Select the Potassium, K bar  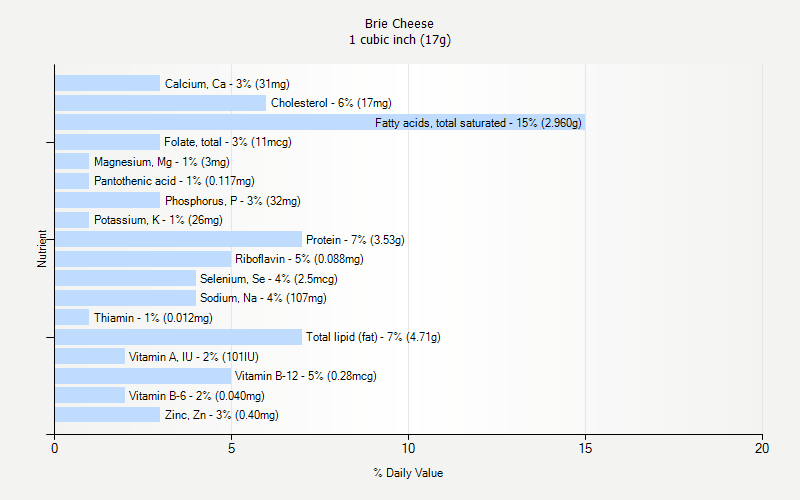[72, 220]
